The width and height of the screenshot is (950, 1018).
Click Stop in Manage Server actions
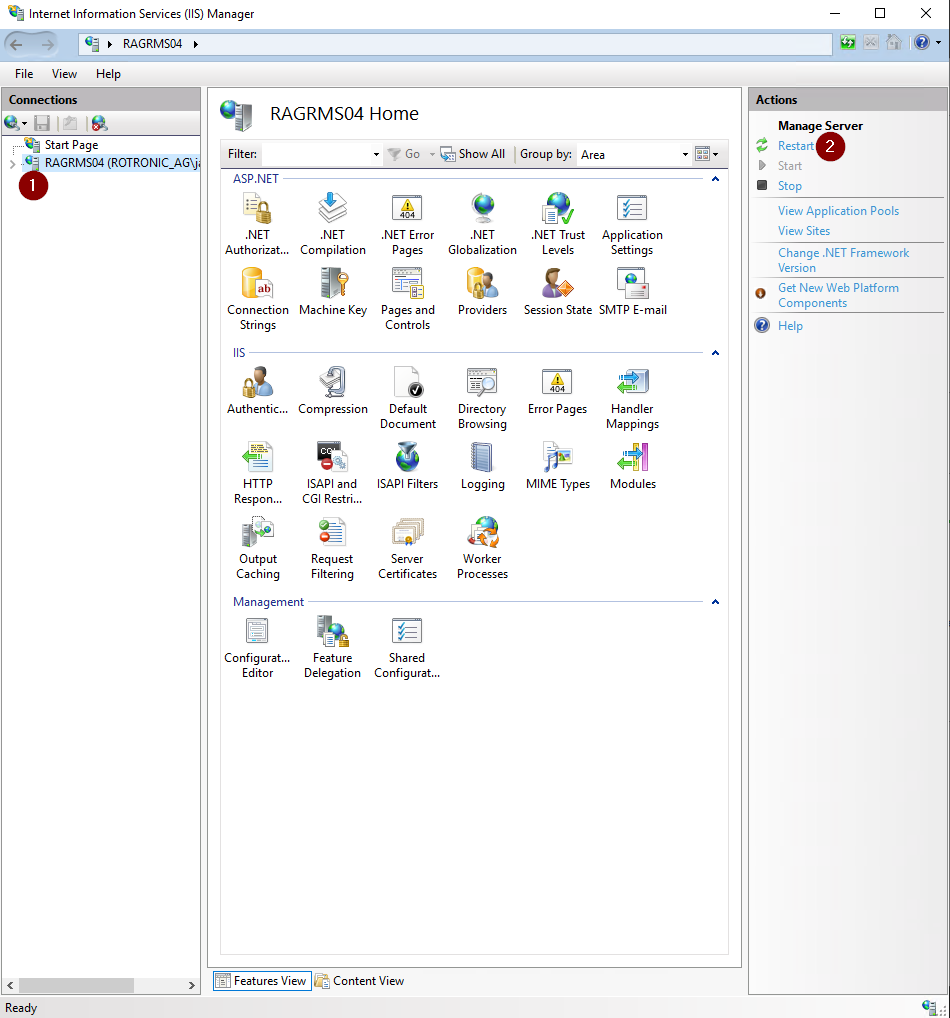pos(790,186)
